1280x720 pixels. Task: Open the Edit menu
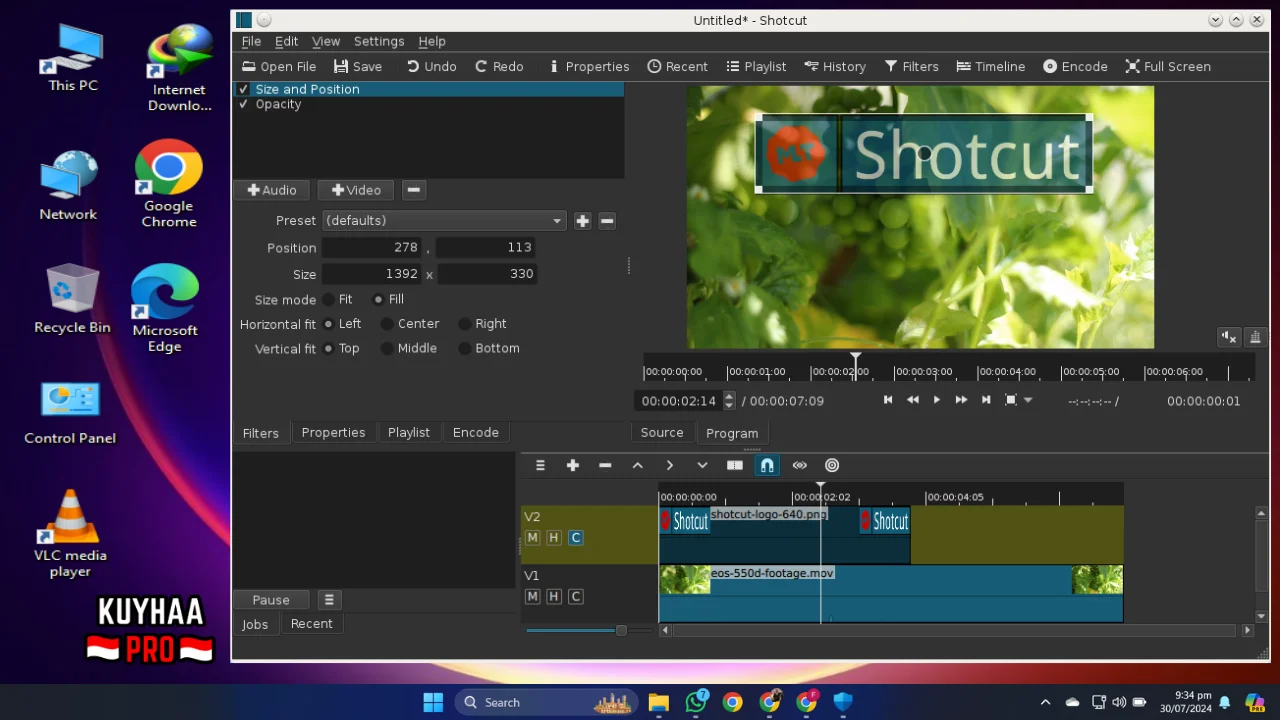click(x=286, y=41)
